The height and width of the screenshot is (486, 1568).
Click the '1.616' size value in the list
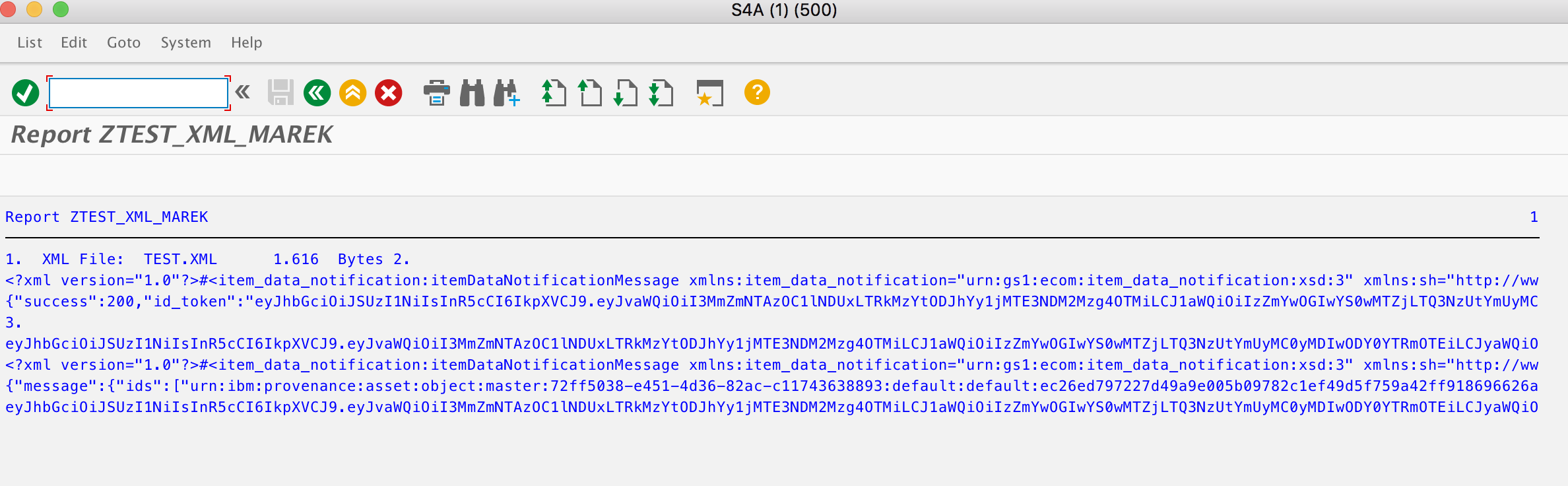tap(296, 260)
